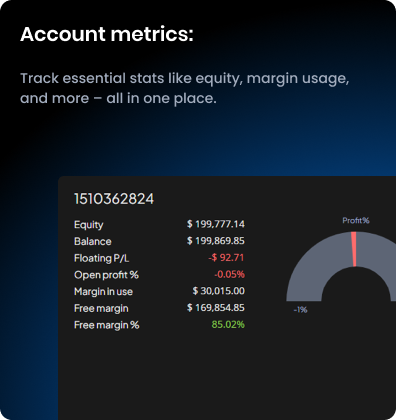Click the Open profit % label
The height and width of the screenshot is (420, 396).
(x=106, y=275)
